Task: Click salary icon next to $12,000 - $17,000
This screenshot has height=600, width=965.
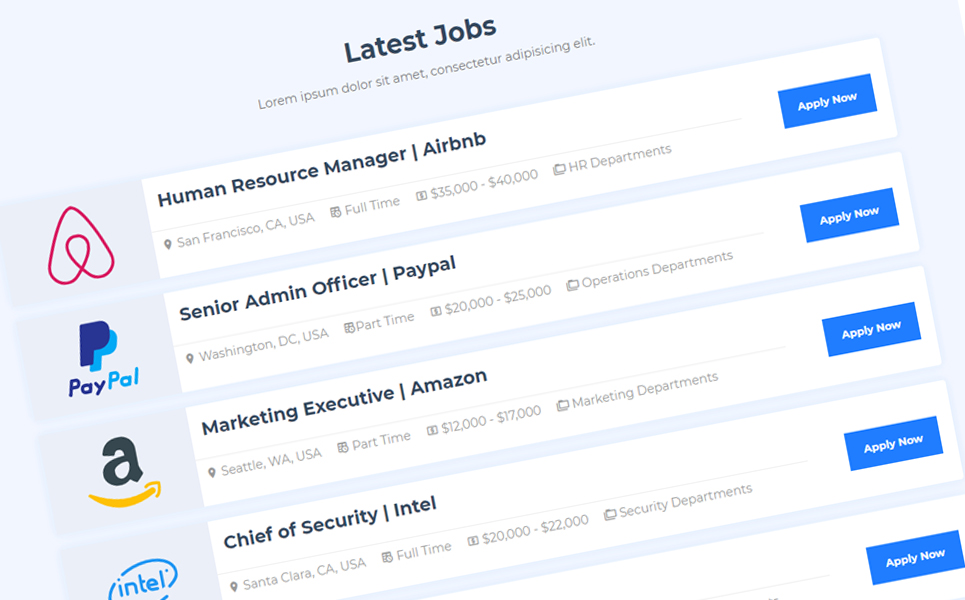Action: [x=432, y=430]
